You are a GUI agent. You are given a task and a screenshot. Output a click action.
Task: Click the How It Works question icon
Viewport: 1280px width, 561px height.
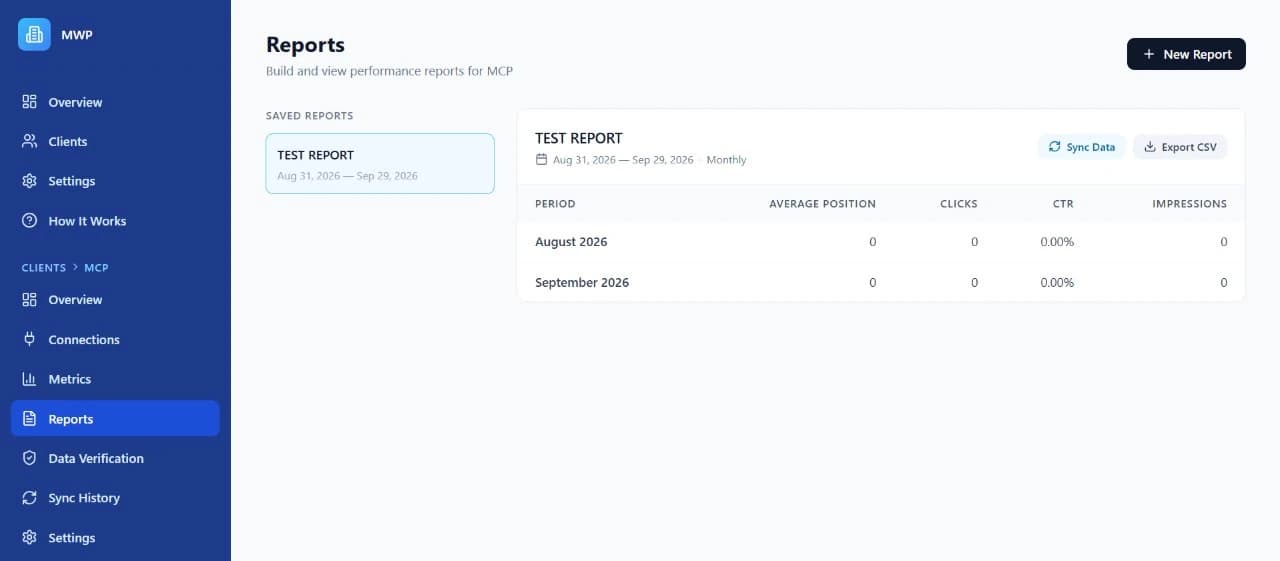click(29, 221)
